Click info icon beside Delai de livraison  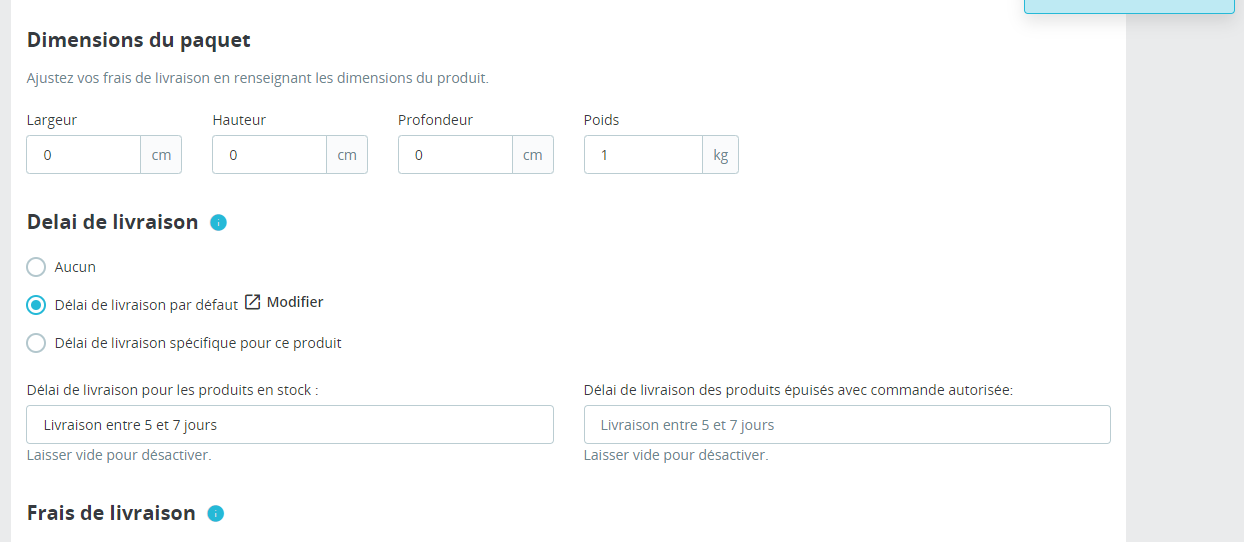coord(219,223)
